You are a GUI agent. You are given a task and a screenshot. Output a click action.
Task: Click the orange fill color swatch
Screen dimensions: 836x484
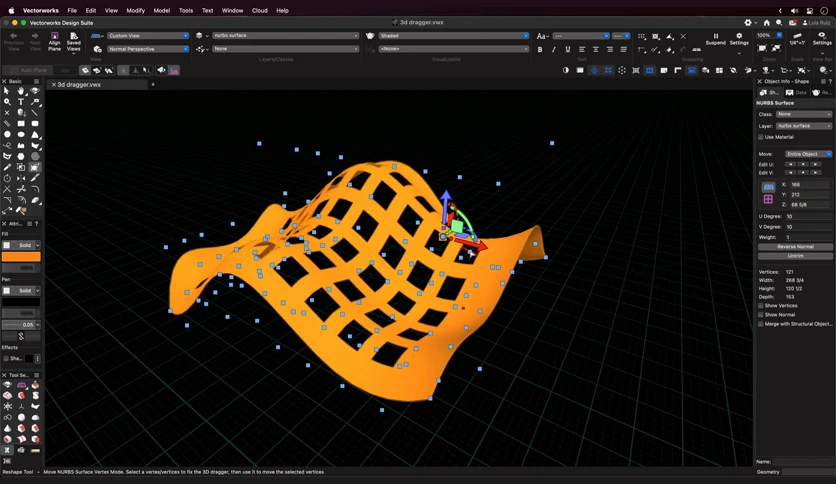[x=21, y=257]
